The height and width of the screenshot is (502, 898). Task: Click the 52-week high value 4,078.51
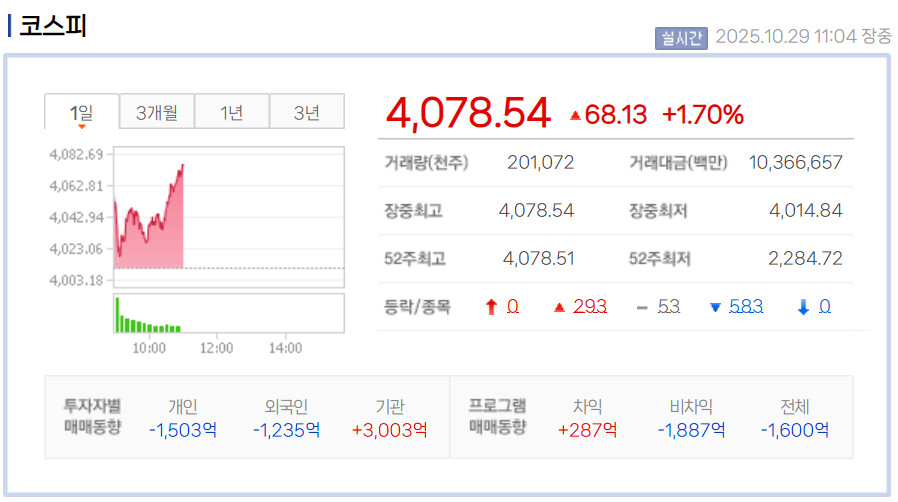(x=538, y=259)
